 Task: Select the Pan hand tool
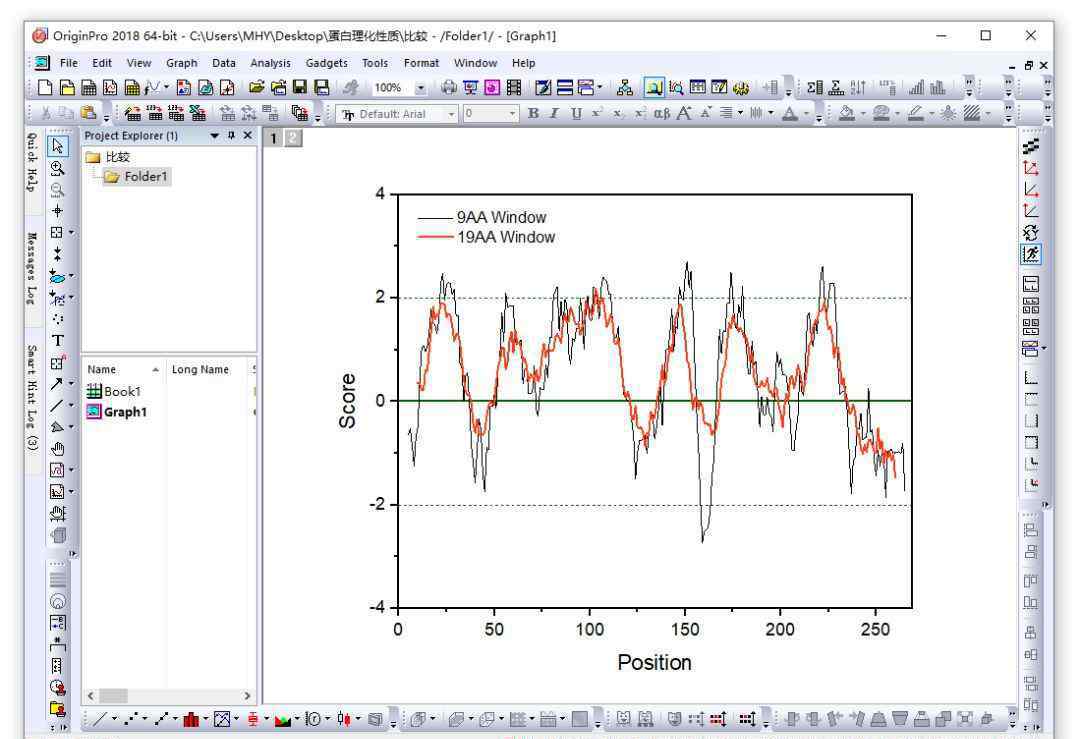tap(58, 449)
